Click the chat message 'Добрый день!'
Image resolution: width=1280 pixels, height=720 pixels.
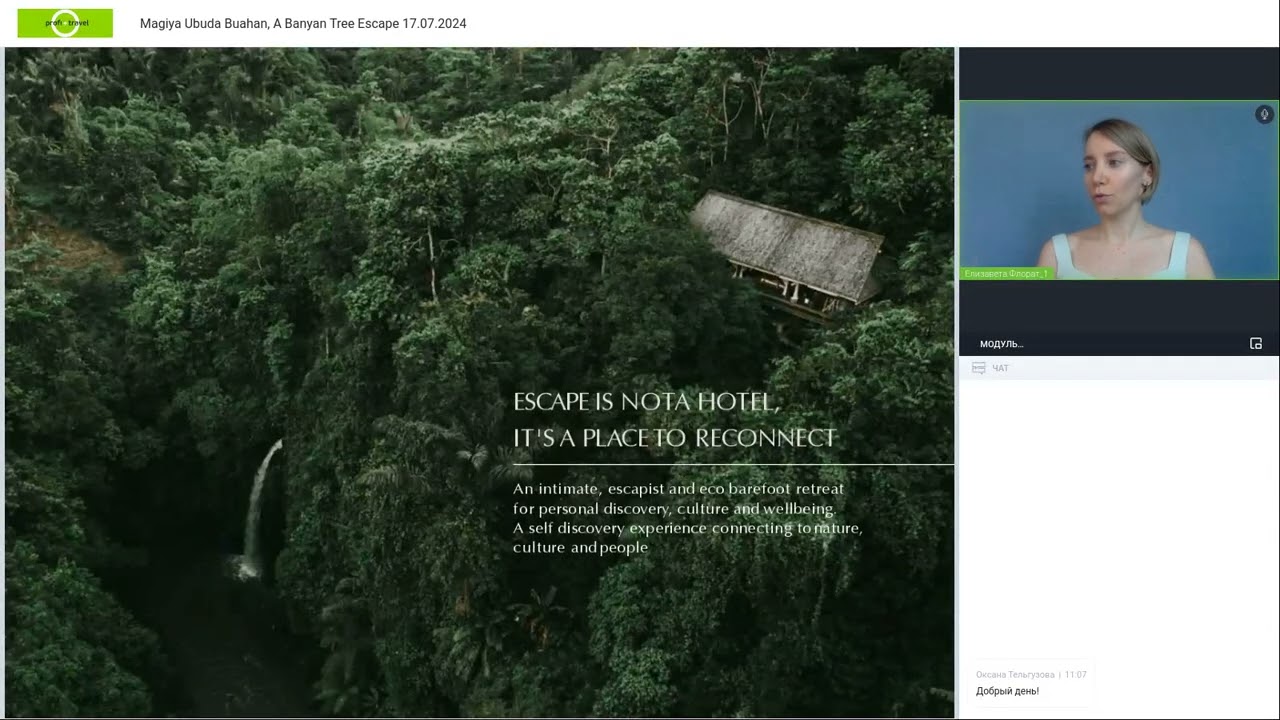pyautogui.click(x=1007, y=691)
